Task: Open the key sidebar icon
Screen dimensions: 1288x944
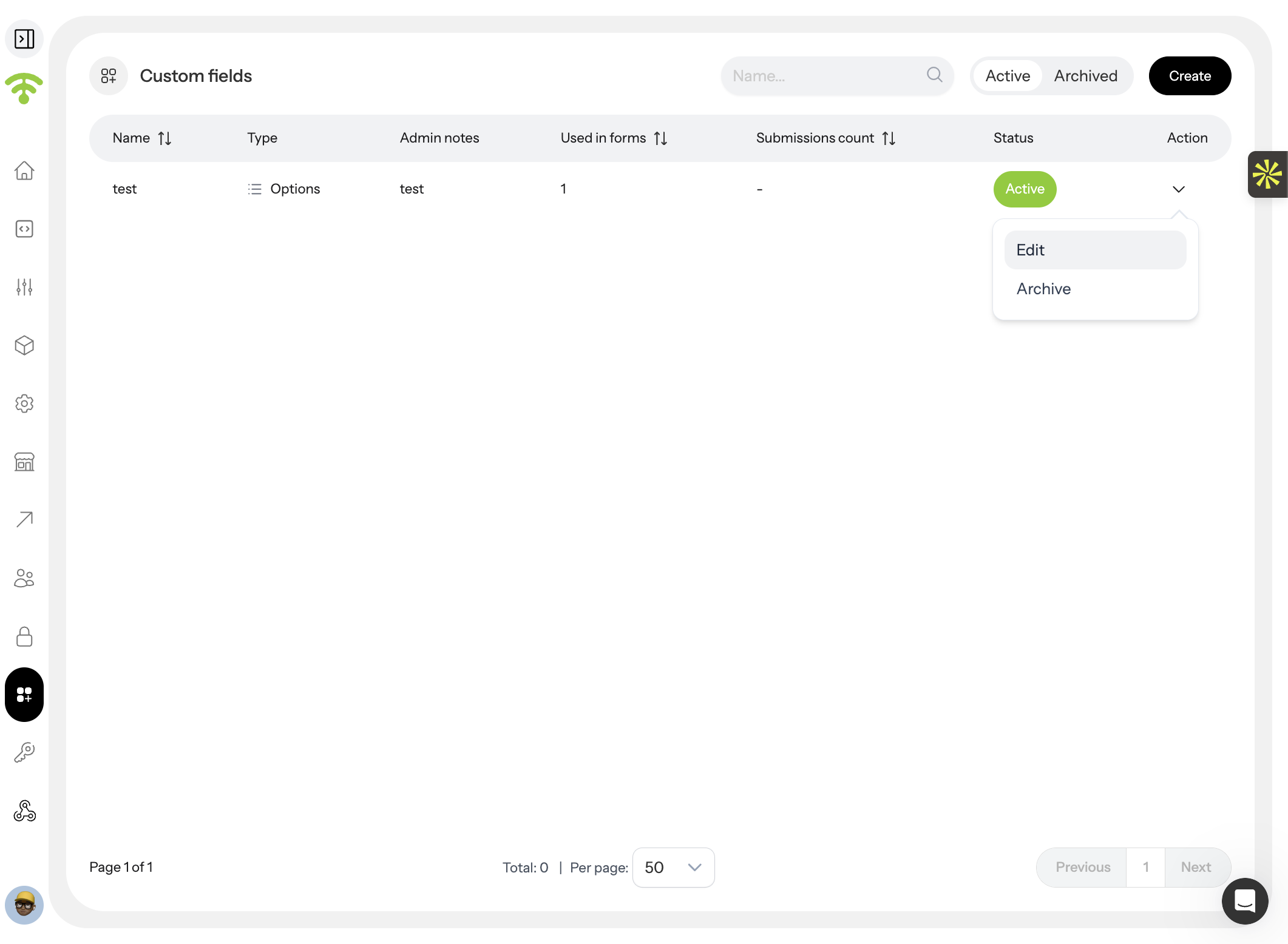Action: pyautogui.click(x=24, y=752)
